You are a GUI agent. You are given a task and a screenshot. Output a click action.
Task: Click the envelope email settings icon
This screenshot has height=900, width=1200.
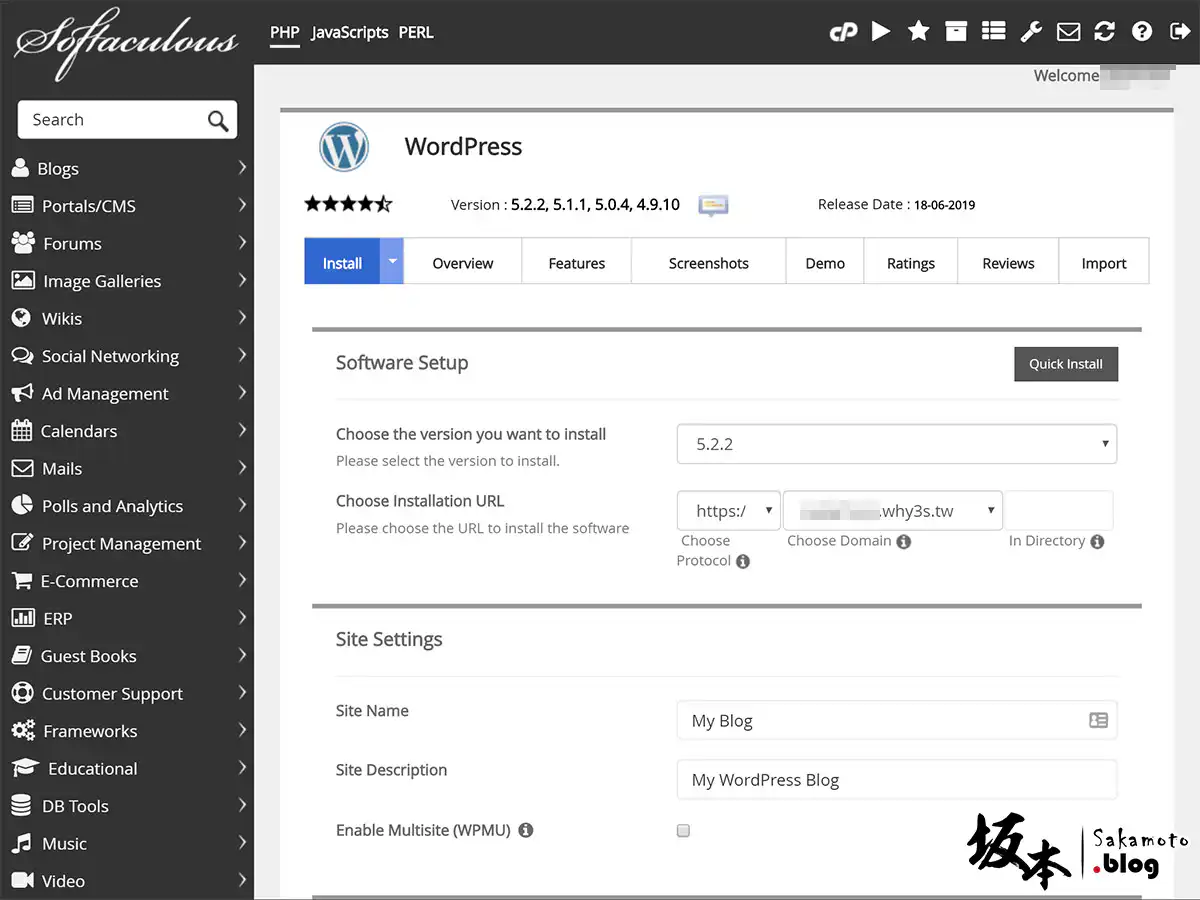pos(1068,32)
